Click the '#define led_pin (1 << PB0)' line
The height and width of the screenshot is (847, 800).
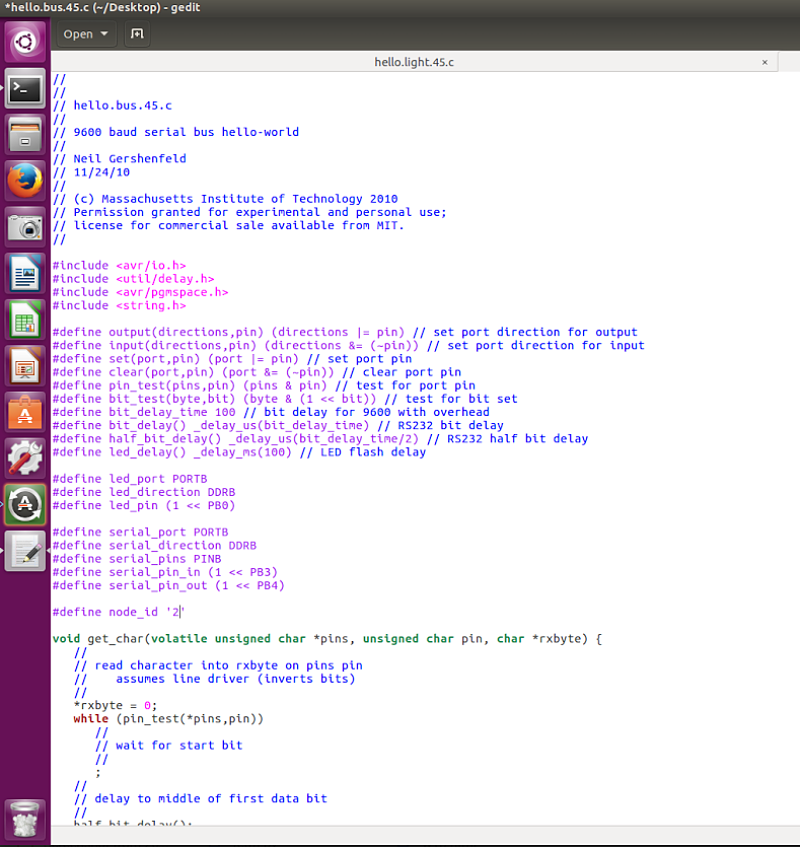tap(144, 506)
